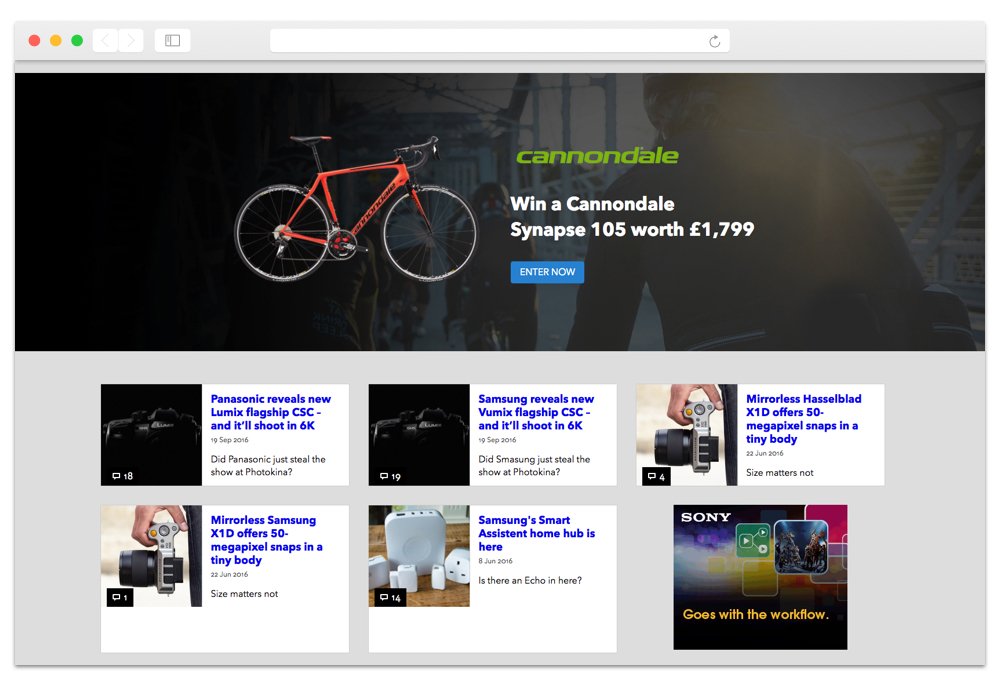
Task: Click the green fullscreen window button
Action: [77, 41]
